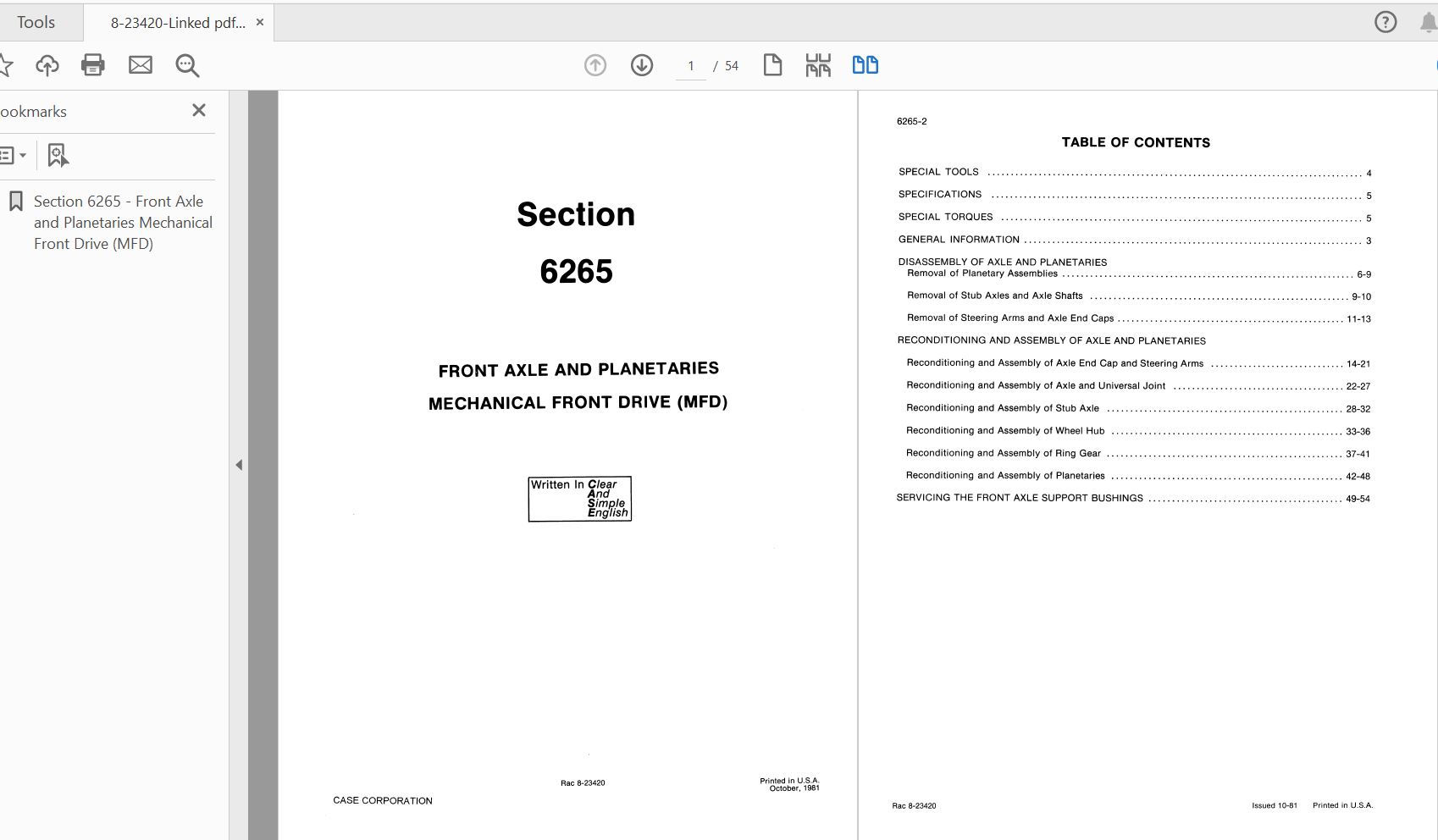Add a new bookmark icon
The image size is (1438, 840).
pyautogui.click(x=58, y=155)
